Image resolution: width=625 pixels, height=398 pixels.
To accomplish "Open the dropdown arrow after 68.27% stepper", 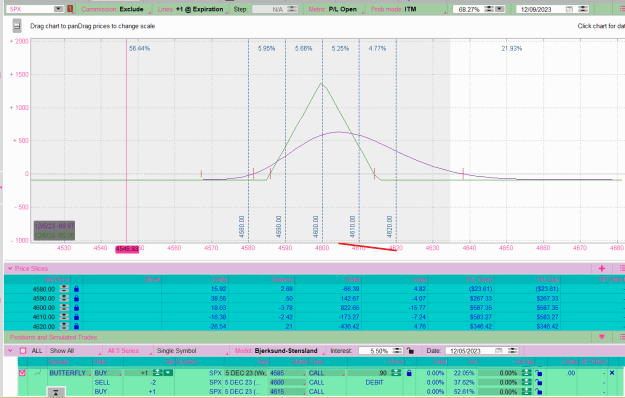I will point(499,9).
